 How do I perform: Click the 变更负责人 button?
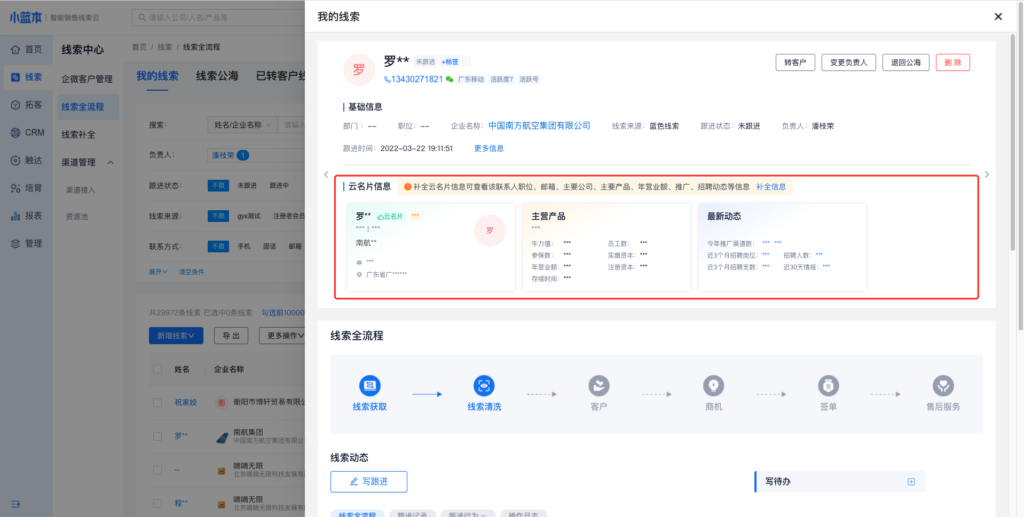849,62
